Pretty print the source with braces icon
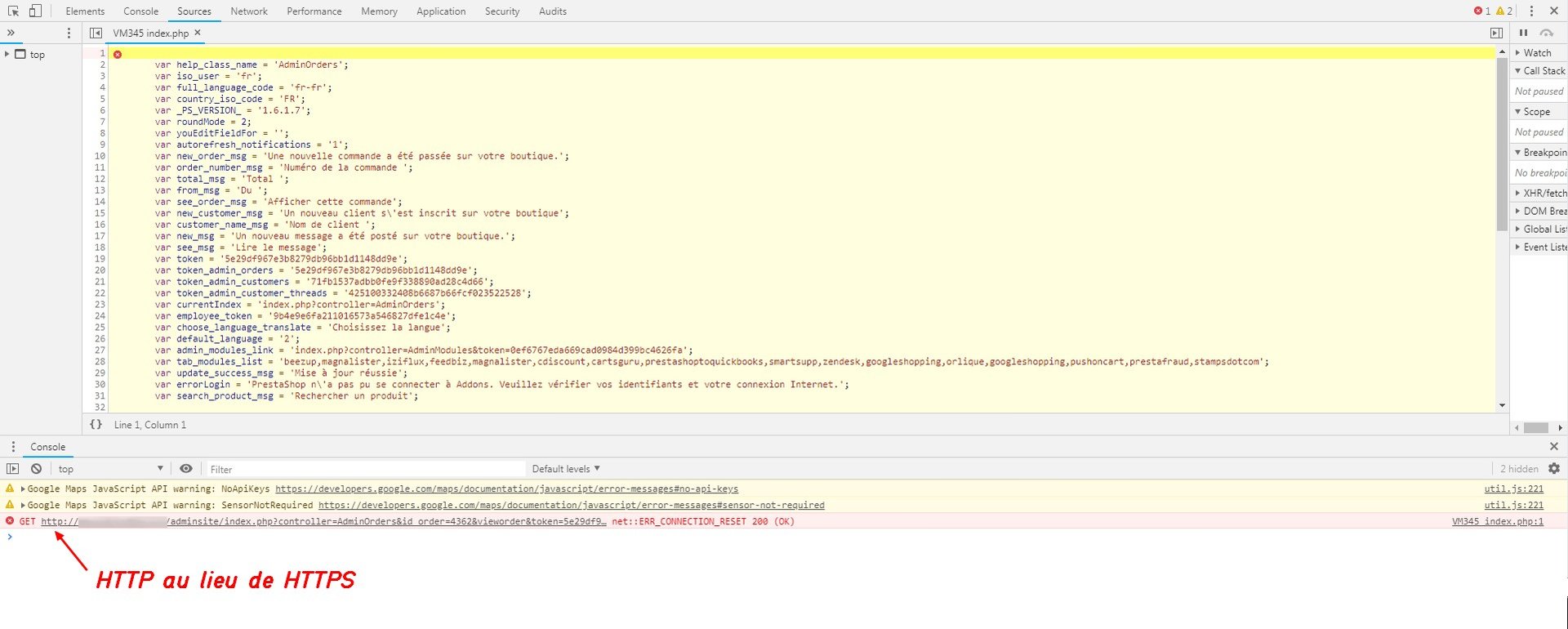The width and height of the screenshot is (1568, 629). point(96,424)
